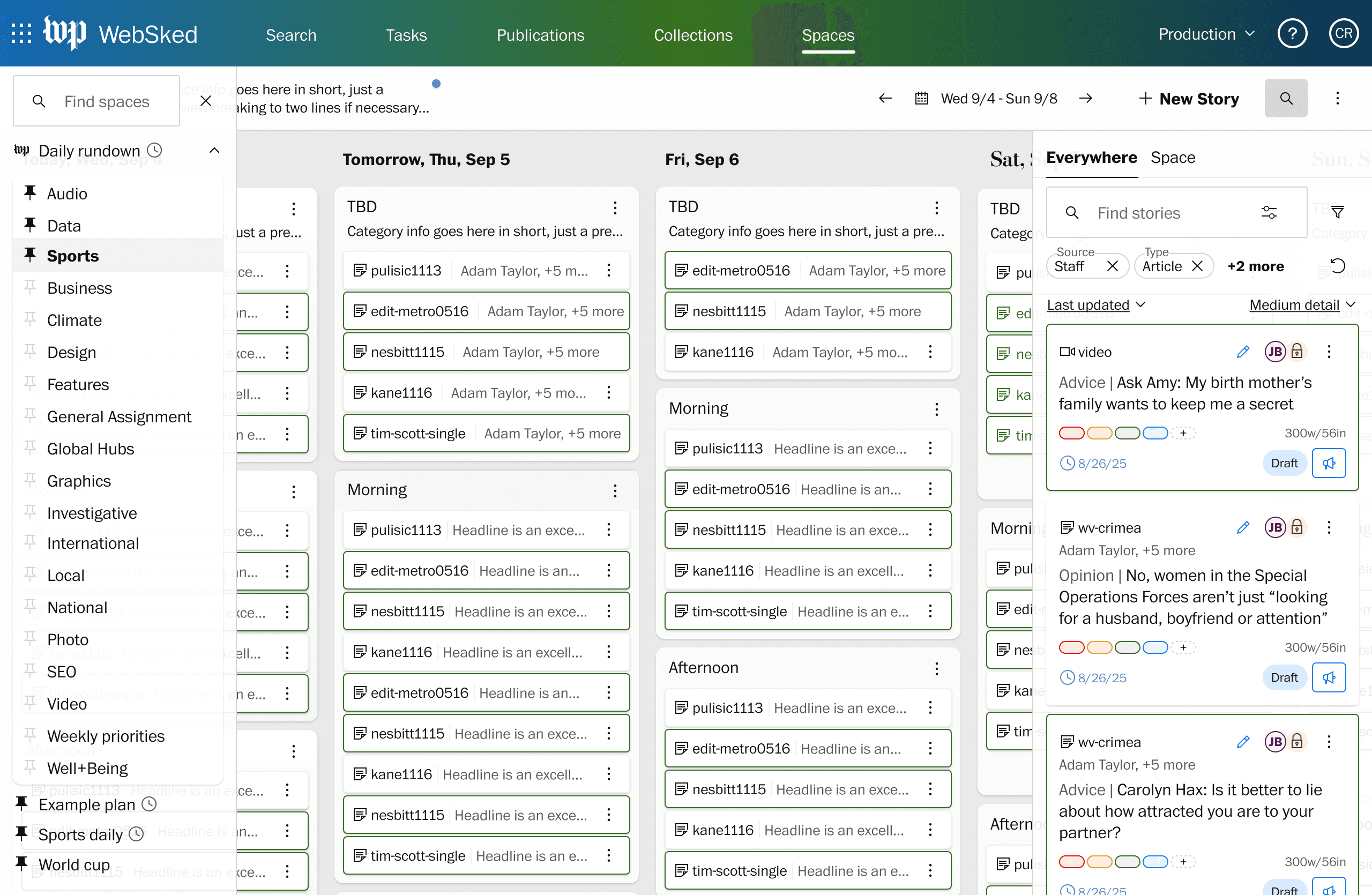Add a tag with plus on Opinion card
The width and height of the screenshot is (1372, 895).
(x=1183, y=647)
